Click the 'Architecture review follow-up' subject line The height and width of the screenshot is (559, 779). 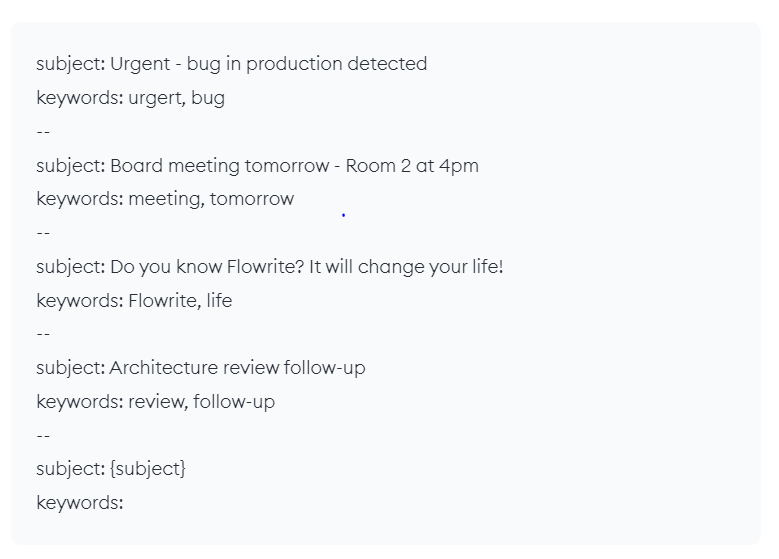(x=201, y=368)
